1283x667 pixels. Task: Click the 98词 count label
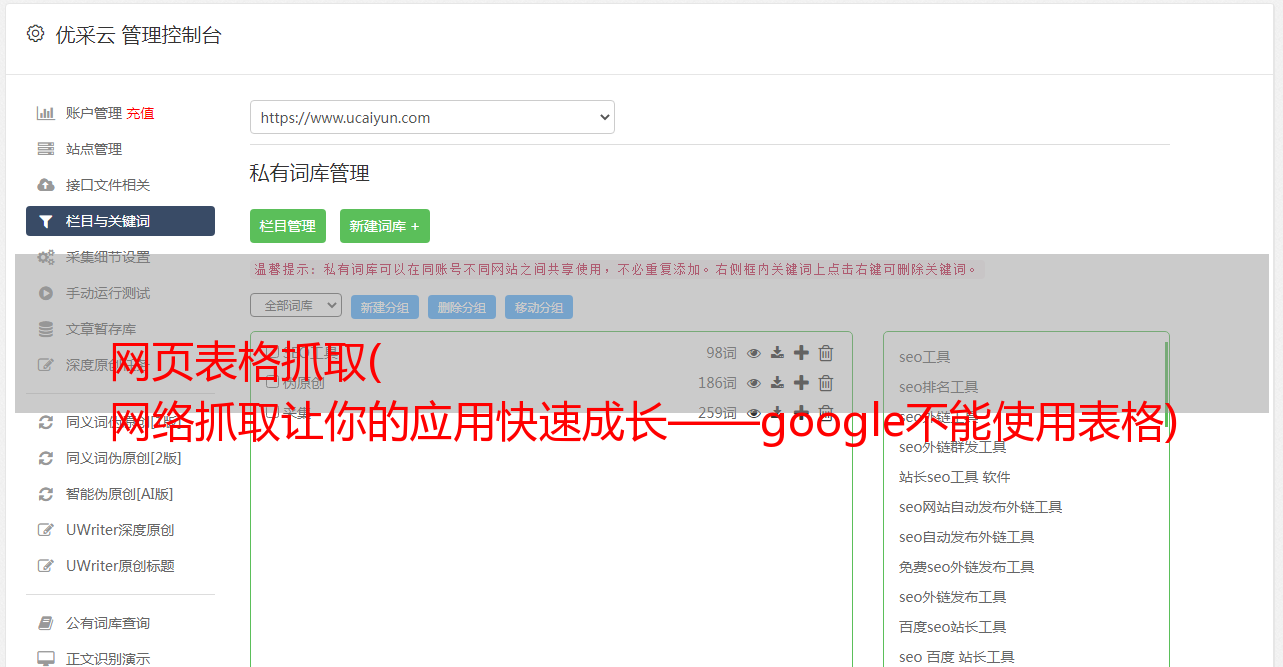click(x=721, y=353)
